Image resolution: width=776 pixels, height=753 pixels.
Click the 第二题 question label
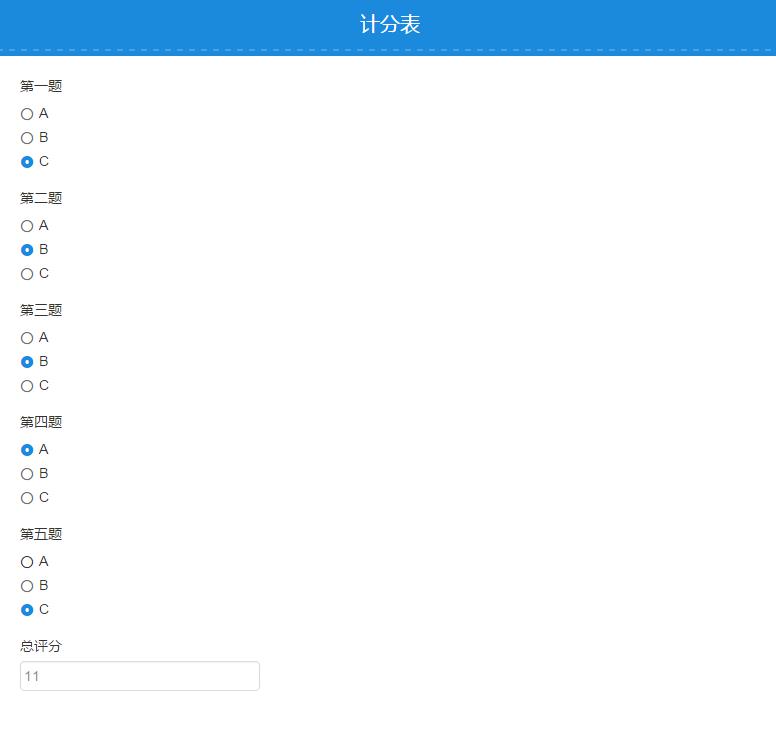pyautogui.click(x=41, y=198)
